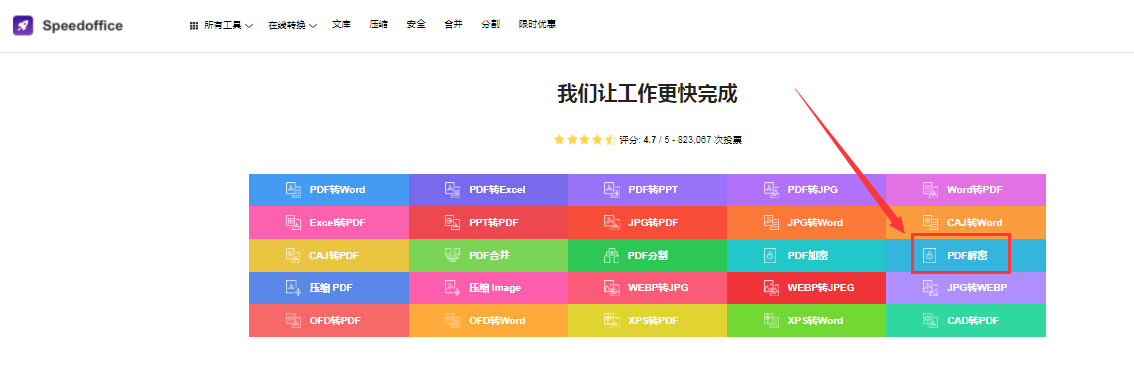The height and width of the screenshot is (379, 1134).
Task: Click the Speedoffice rocket logo icon
Action: click(x=23, y=26)
